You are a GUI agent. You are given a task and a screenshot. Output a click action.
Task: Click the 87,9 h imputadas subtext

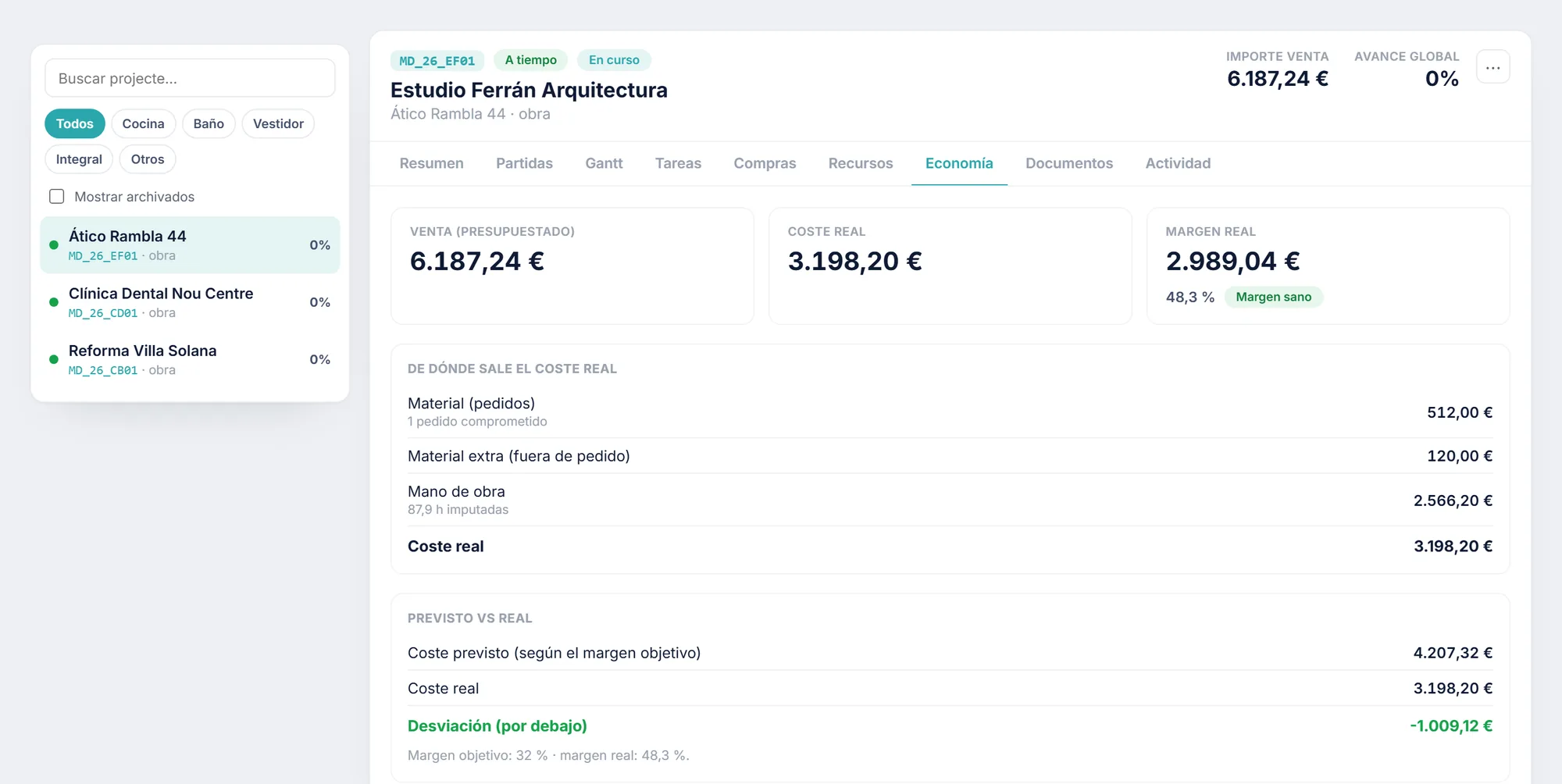coord(458,510)
